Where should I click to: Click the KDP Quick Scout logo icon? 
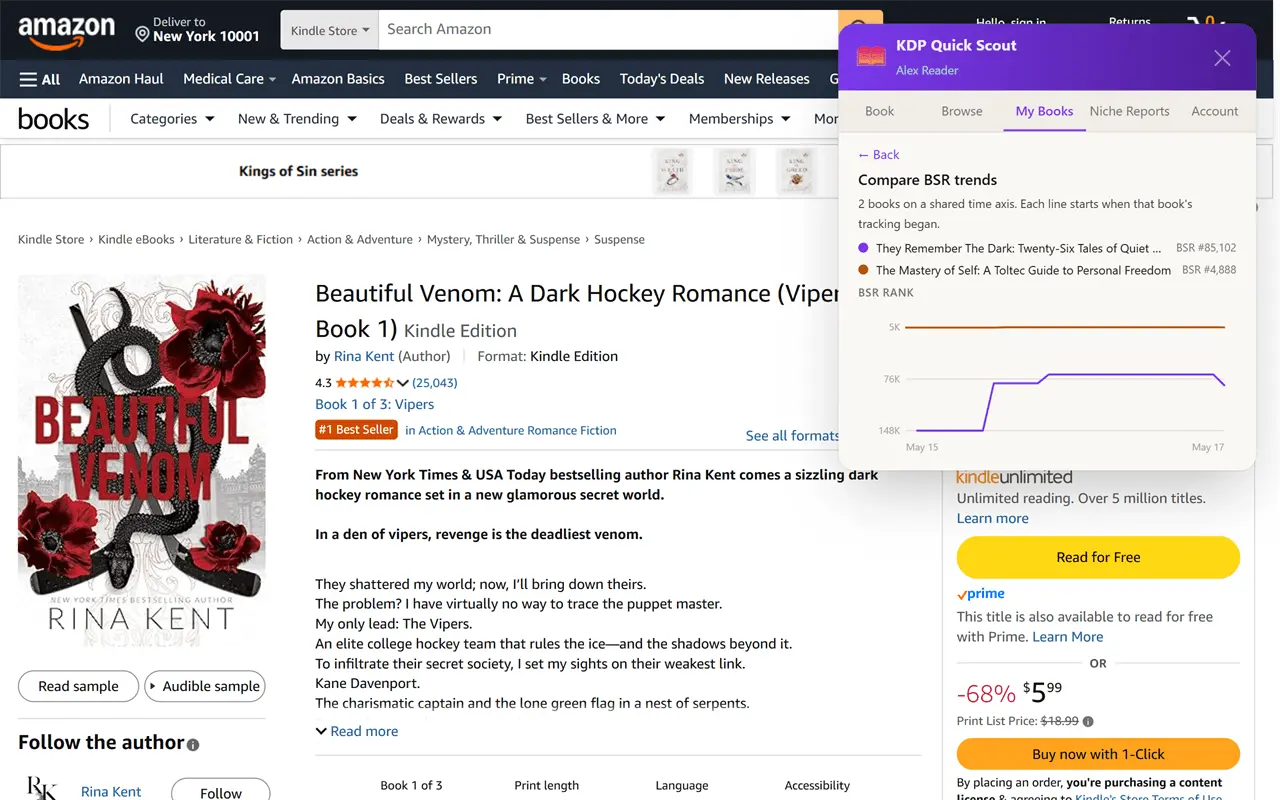[x=871, y=57]
